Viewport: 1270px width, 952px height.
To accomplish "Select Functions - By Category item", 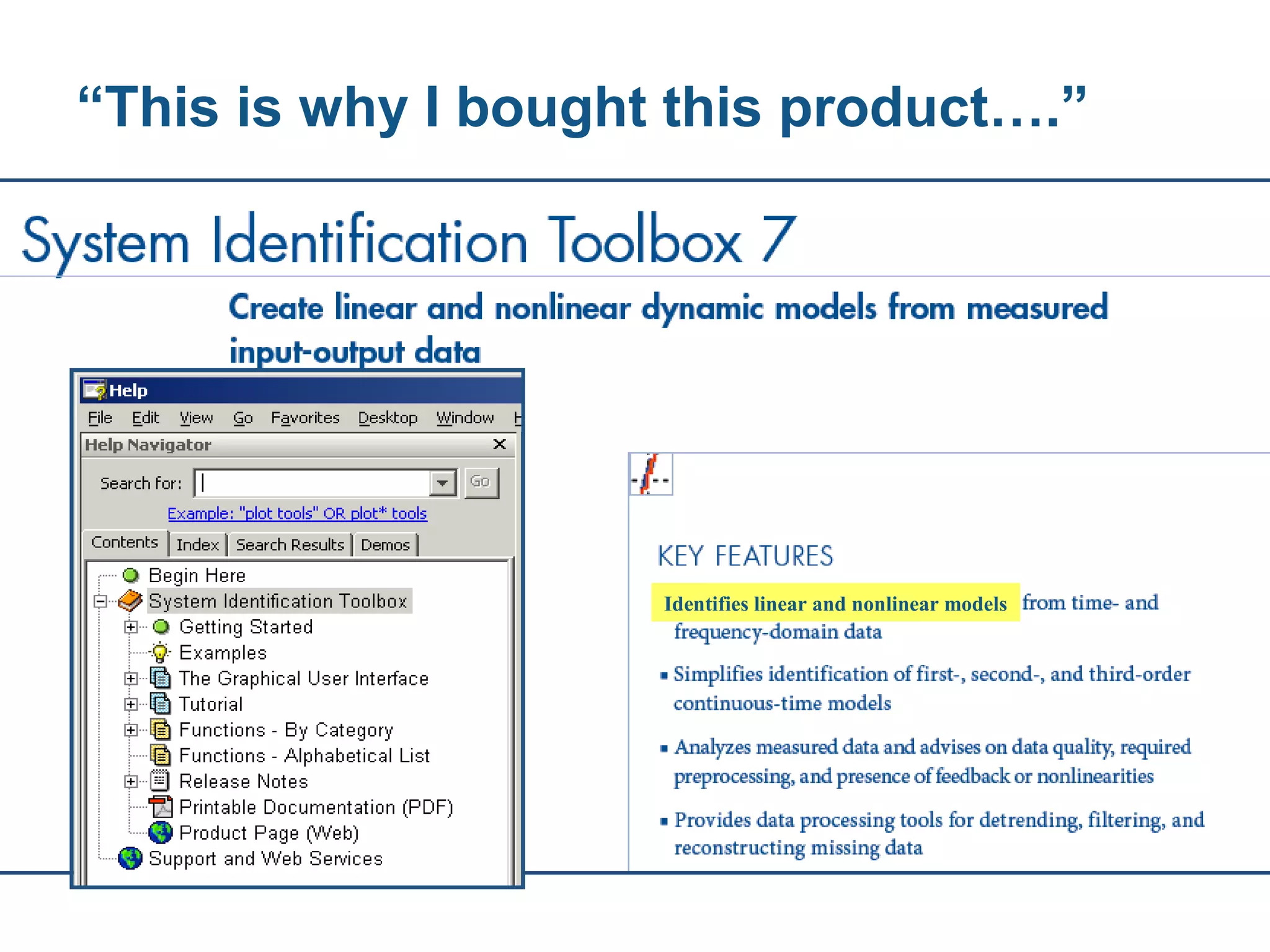I will click(x=286, y=730).
